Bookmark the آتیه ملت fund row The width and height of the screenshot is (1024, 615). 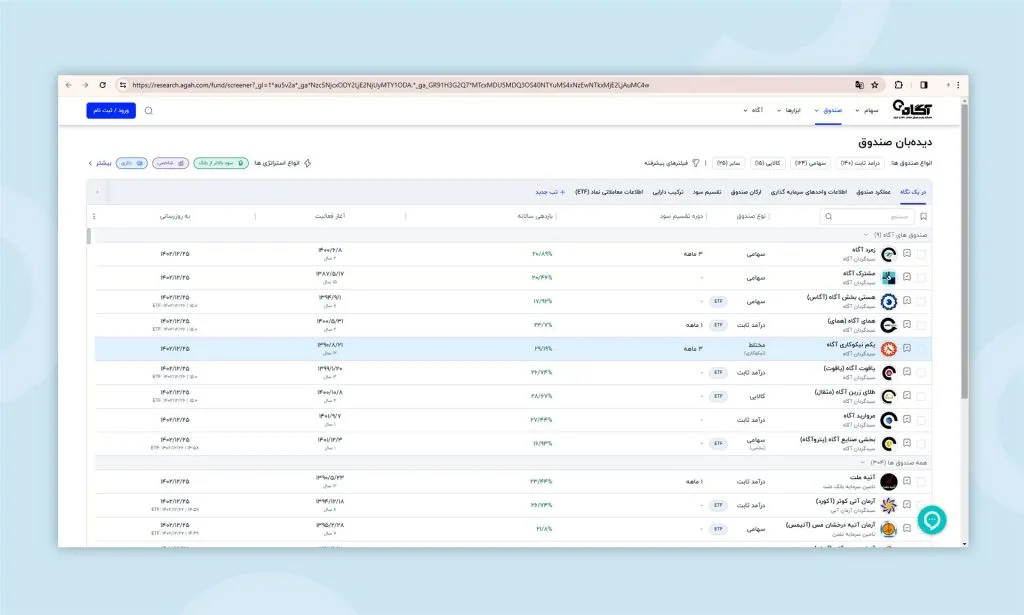tap(906, 482)
